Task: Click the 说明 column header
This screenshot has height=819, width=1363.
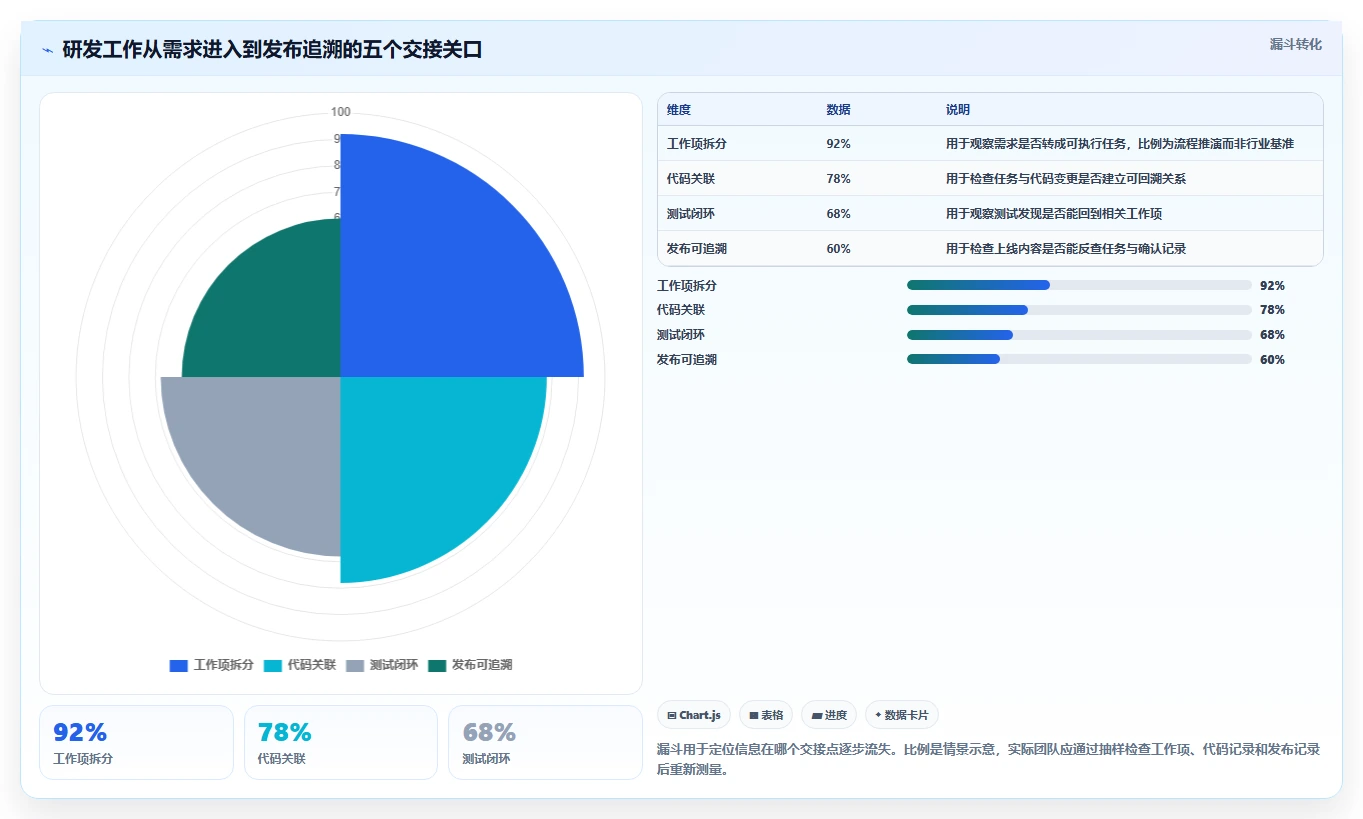Action: tap(958, 110)
